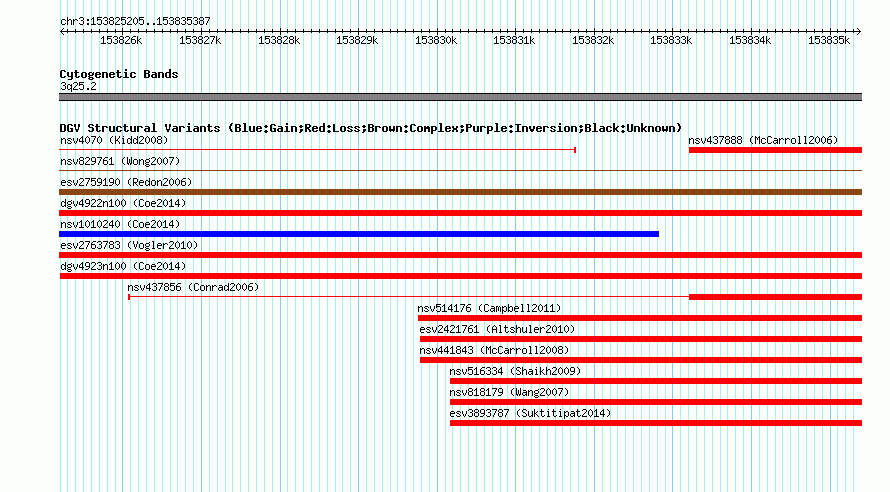Open esv2421761 (Altshuler2010) variant label
Viewport: 890px width, 492px height.
point(497,329)
